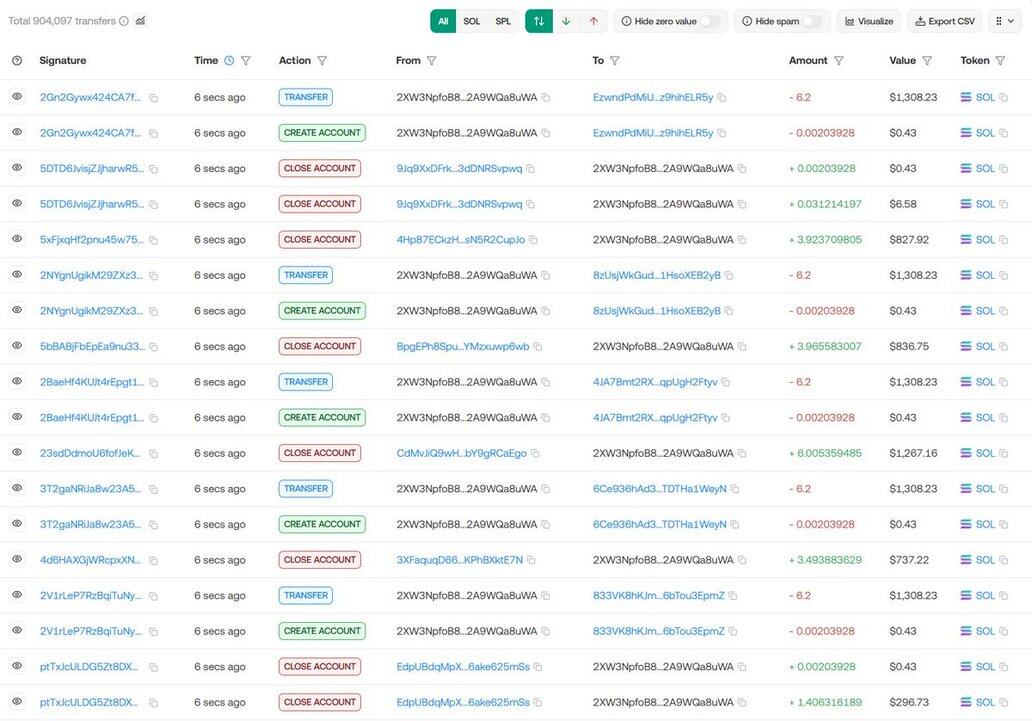The image size is (1032, 721).
Task: Click the chart icon next to total transfers
Action: pyautogui.click(x=140, y=21)
